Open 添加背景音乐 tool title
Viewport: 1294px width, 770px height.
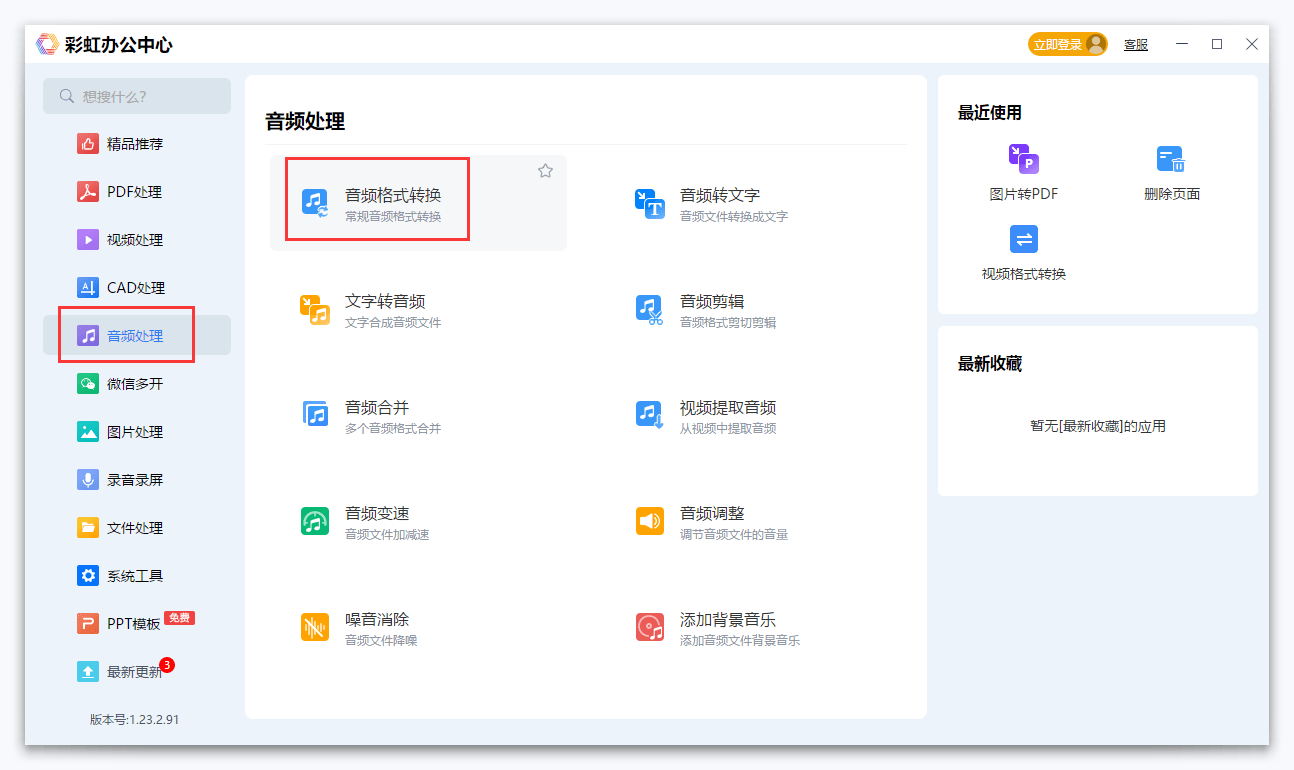(x=728, y=619)
